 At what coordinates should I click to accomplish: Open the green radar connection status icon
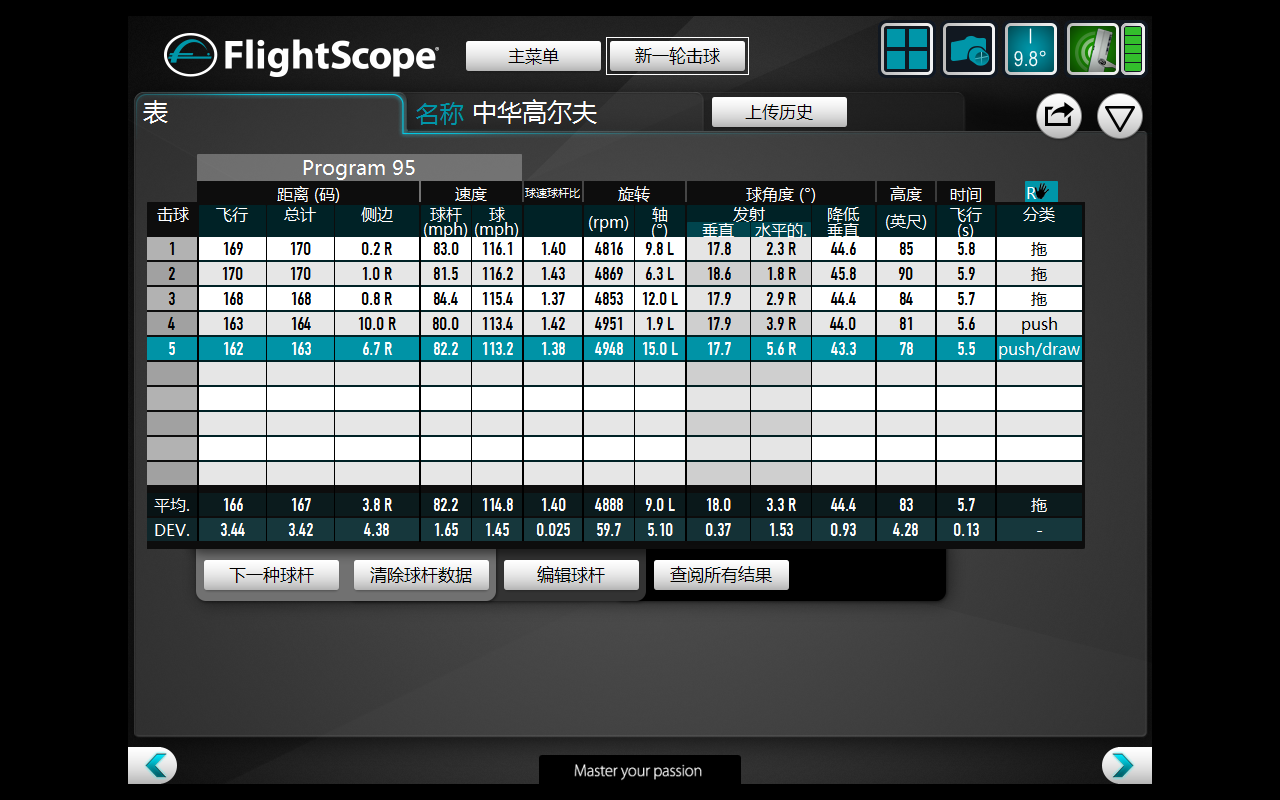1092,49
